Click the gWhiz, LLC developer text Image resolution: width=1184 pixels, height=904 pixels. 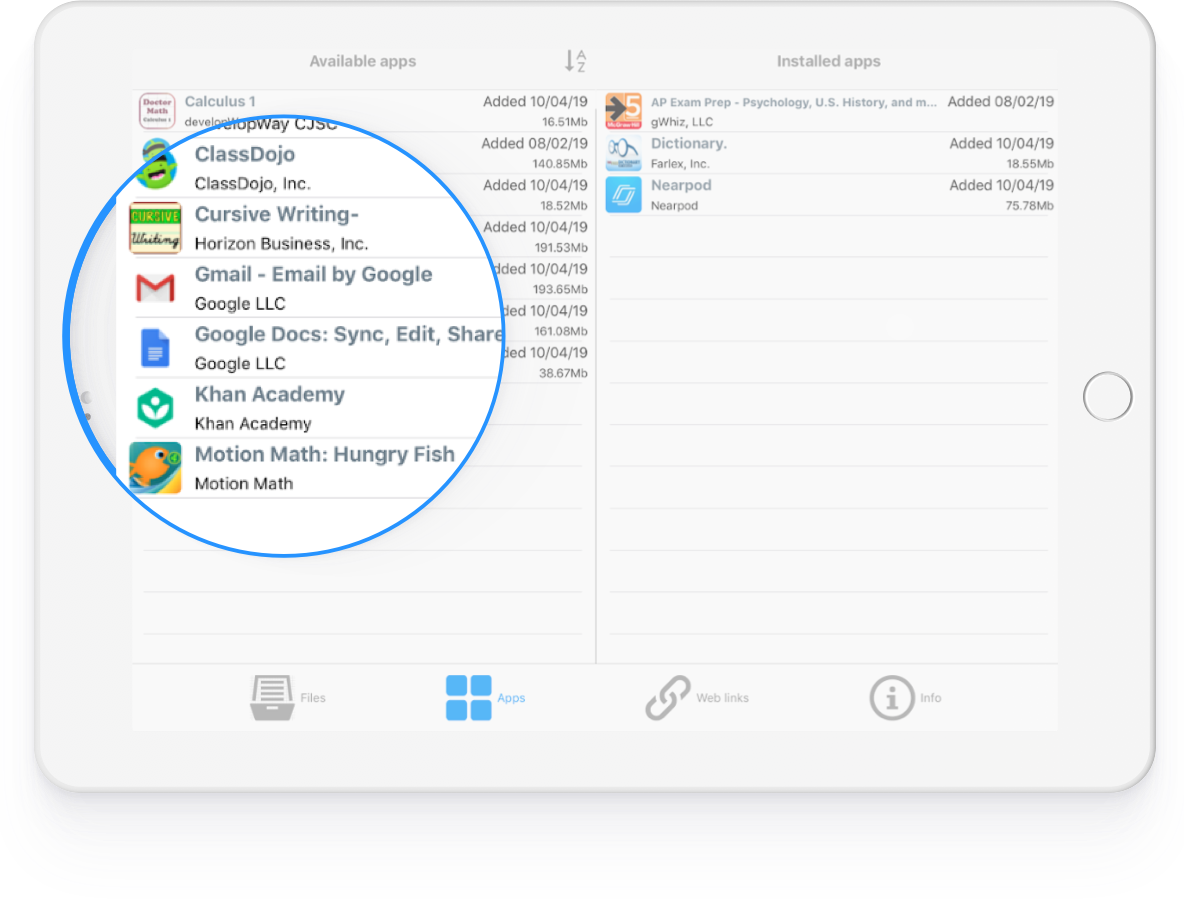point(682,122)
